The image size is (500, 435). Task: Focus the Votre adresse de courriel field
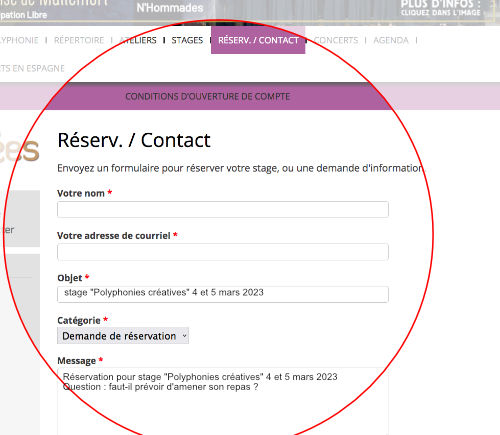(223, 252)
